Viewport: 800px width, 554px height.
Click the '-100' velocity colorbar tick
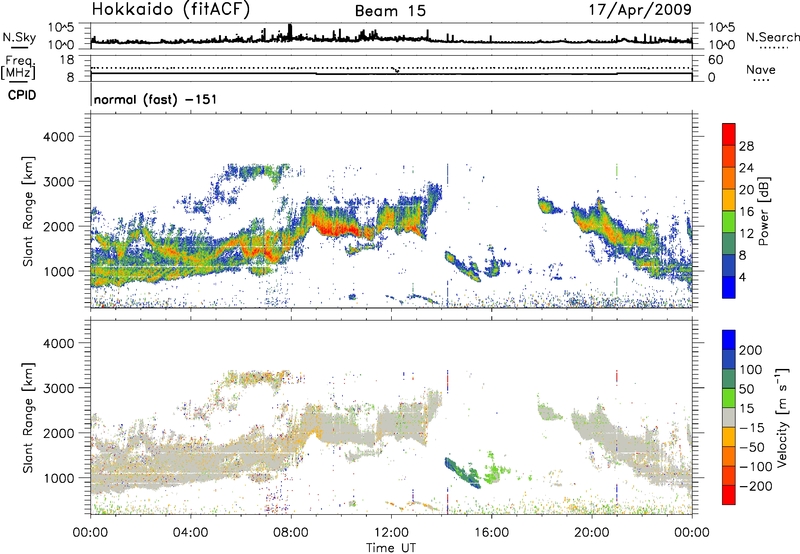click(756, 467)
